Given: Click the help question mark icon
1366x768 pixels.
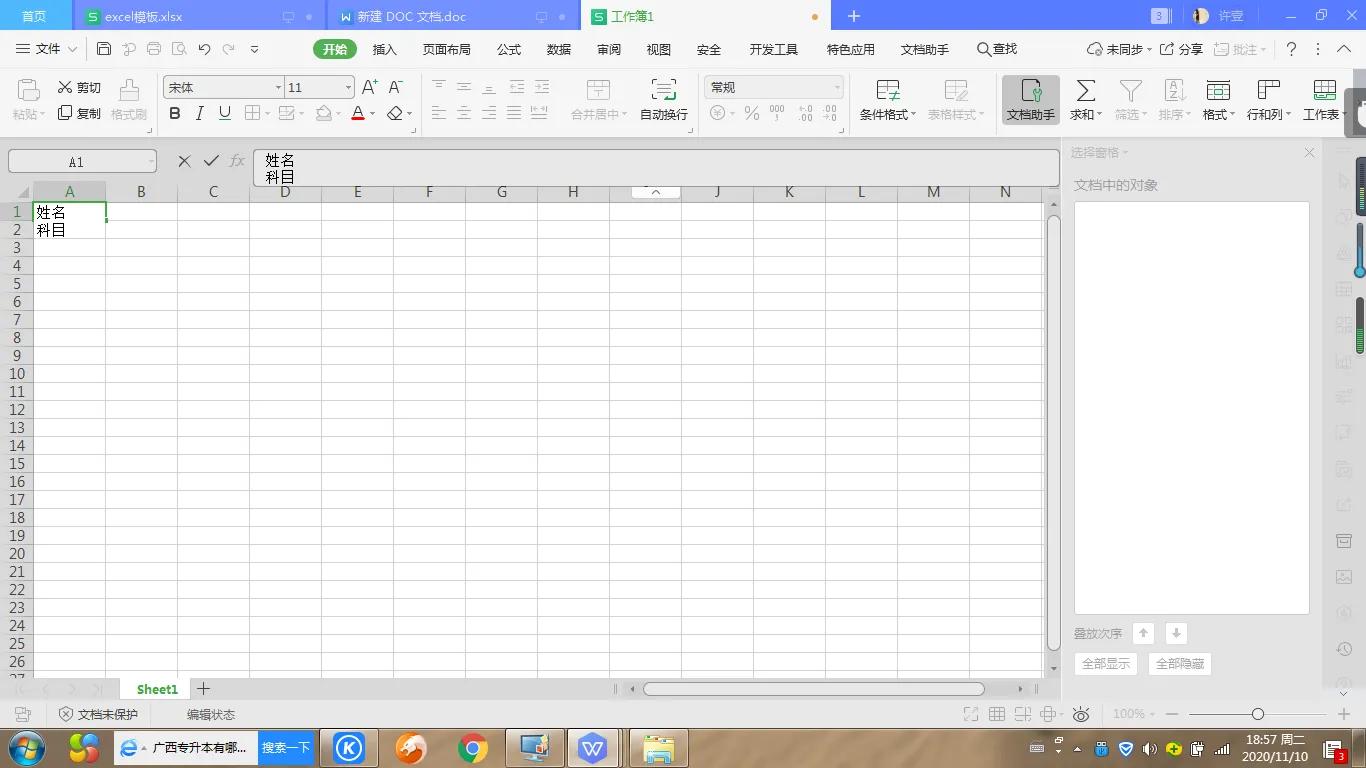Looking at the screenshot, I should [1291, 49].
